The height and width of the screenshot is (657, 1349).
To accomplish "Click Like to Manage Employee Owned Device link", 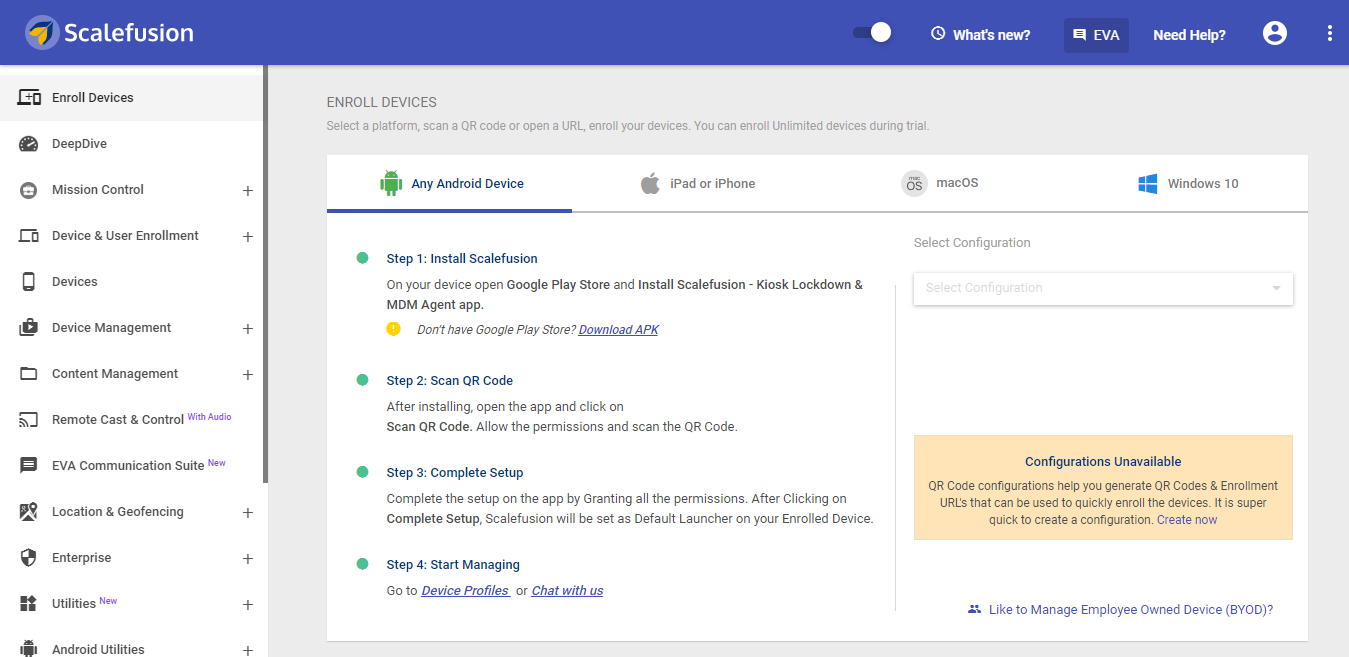I will [x=1131, y=609].
